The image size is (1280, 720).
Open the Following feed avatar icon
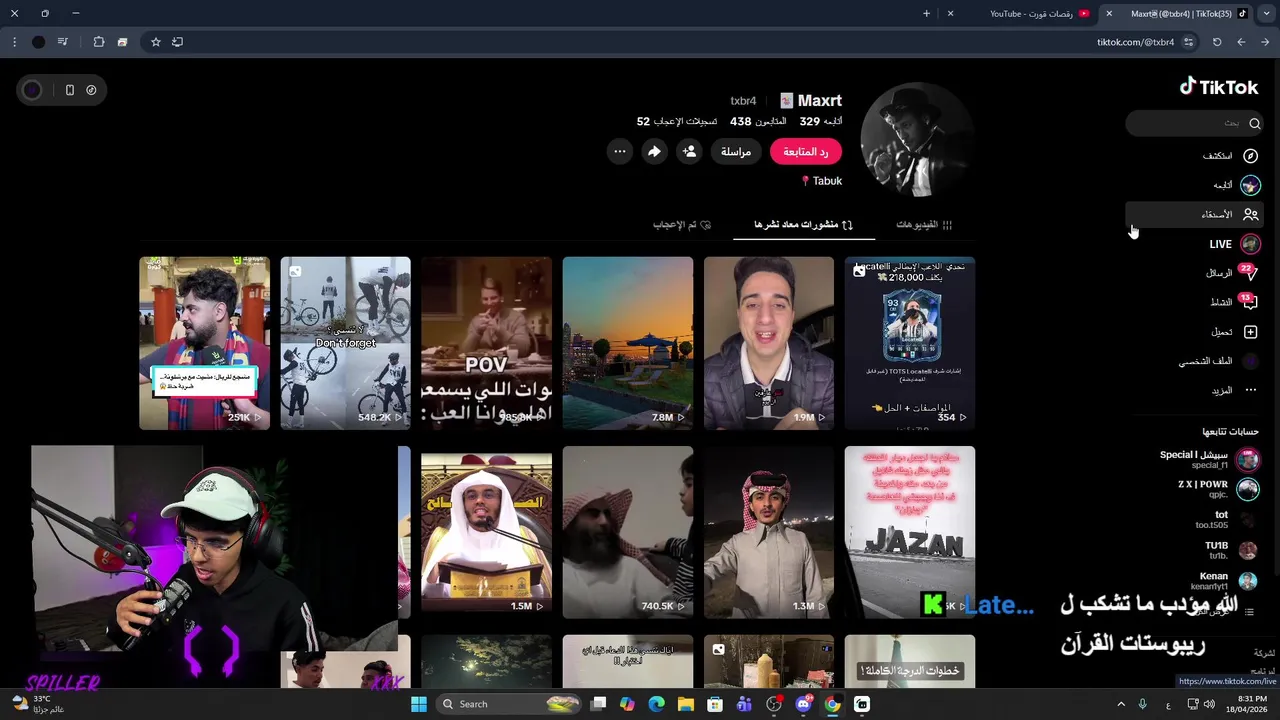point(1250,185)
